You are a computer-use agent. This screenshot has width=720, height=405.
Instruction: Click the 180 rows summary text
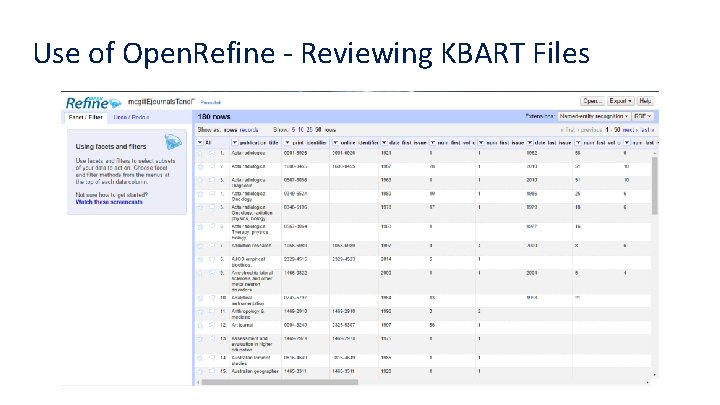pos(214,117)
